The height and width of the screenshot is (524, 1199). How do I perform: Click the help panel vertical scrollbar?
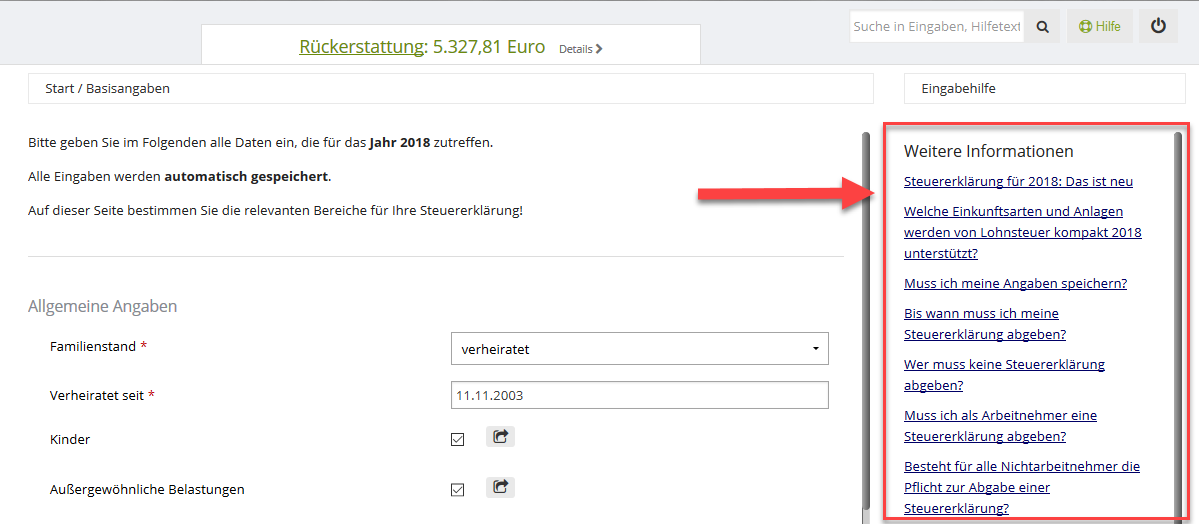coord(1177,320)
